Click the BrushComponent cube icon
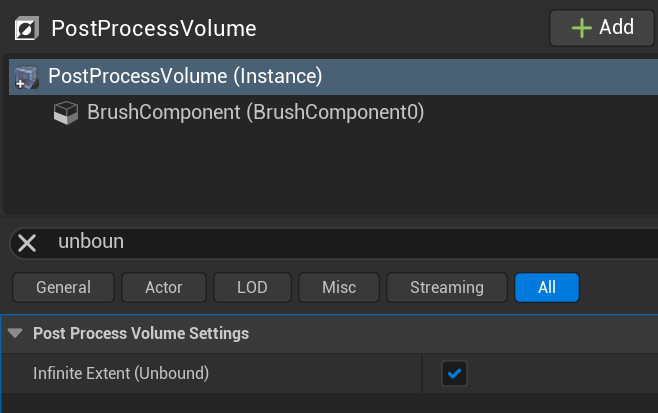 [67, 114]
